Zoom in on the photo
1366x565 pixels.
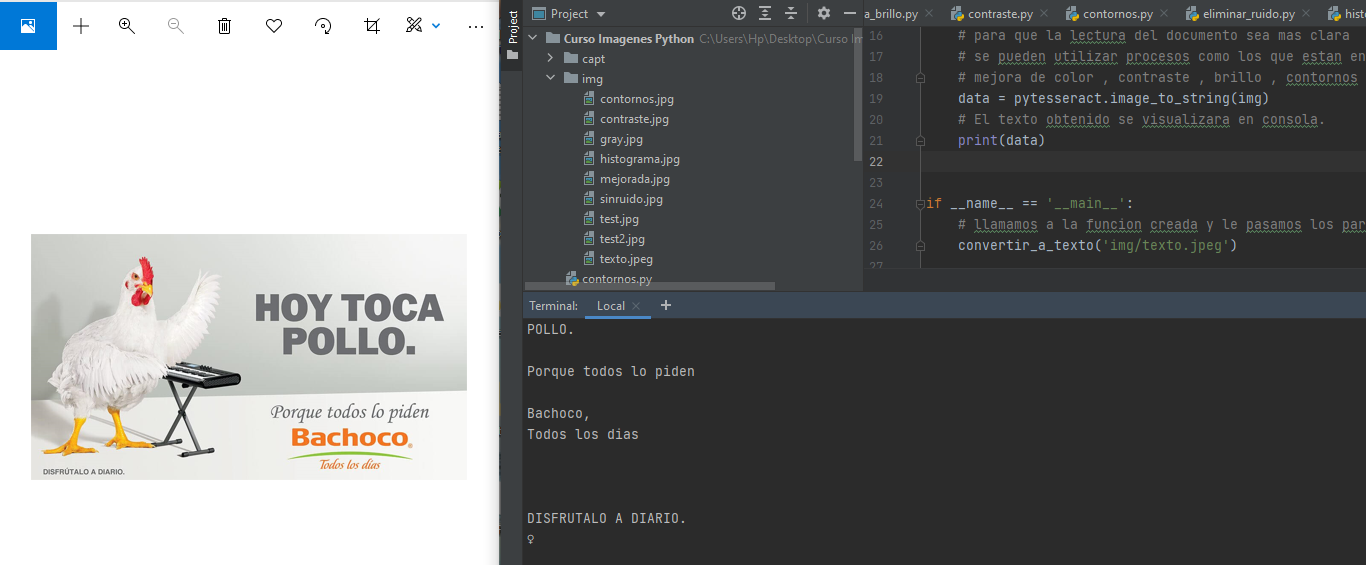coord(127,26)
